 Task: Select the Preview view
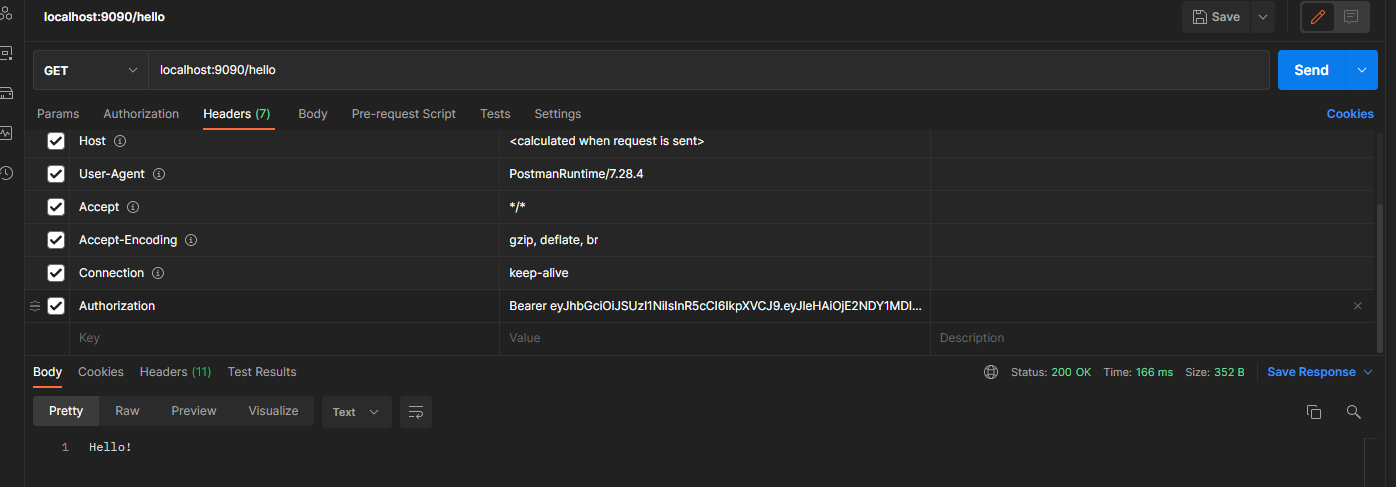tap(194, 411)
